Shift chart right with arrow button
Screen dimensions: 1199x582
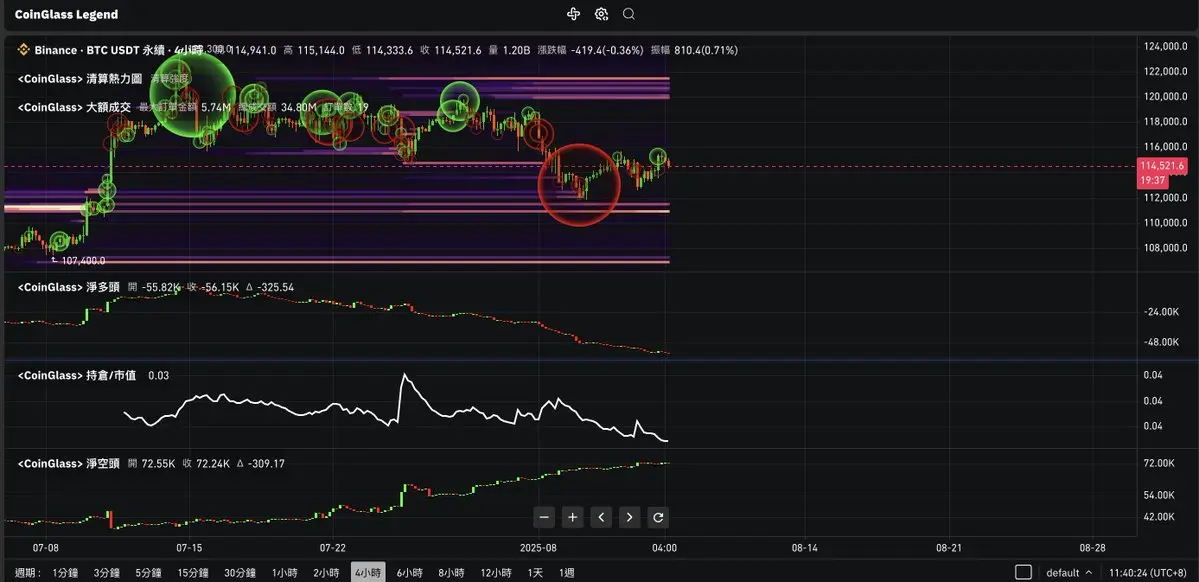tap(629, 518)
